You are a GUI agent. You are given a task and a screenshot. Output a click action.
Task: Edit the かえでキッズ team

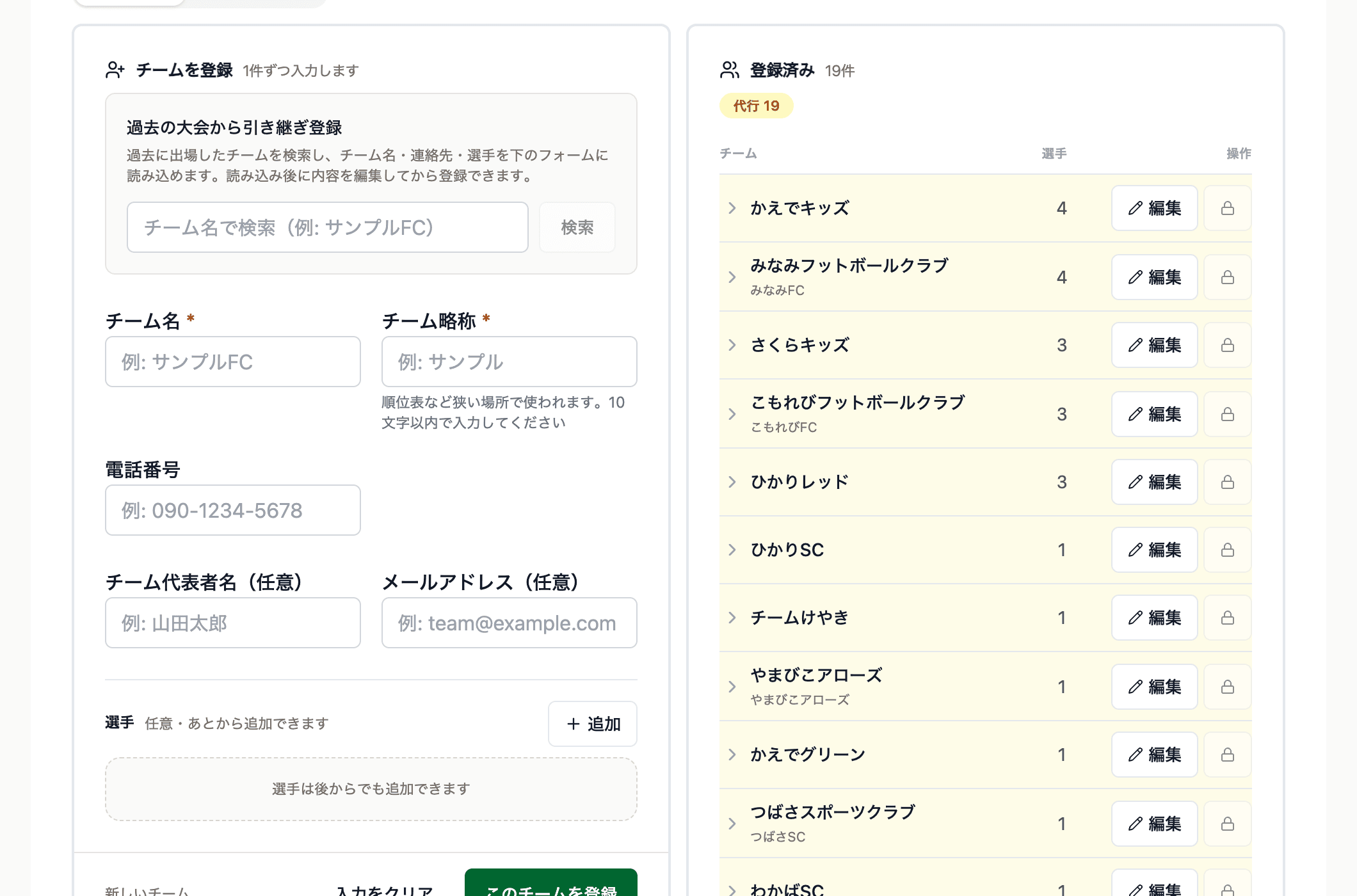click(1154, 208)
